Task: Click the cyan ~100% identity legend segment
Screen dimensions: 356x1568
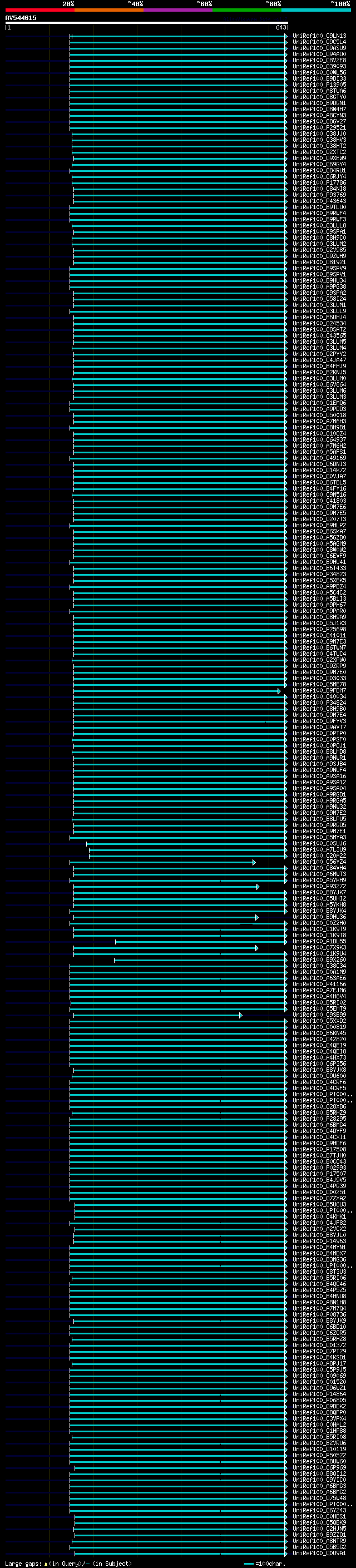Action: [316, 11]
